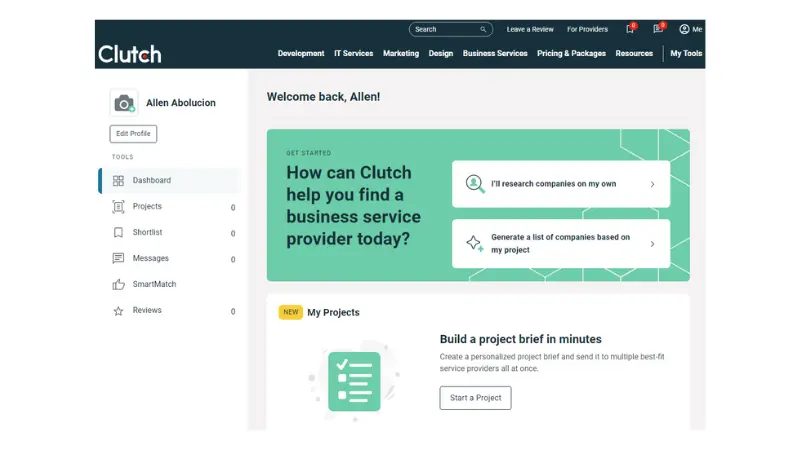
Task: Open the messages icon in header
Action: pos(658,29)
